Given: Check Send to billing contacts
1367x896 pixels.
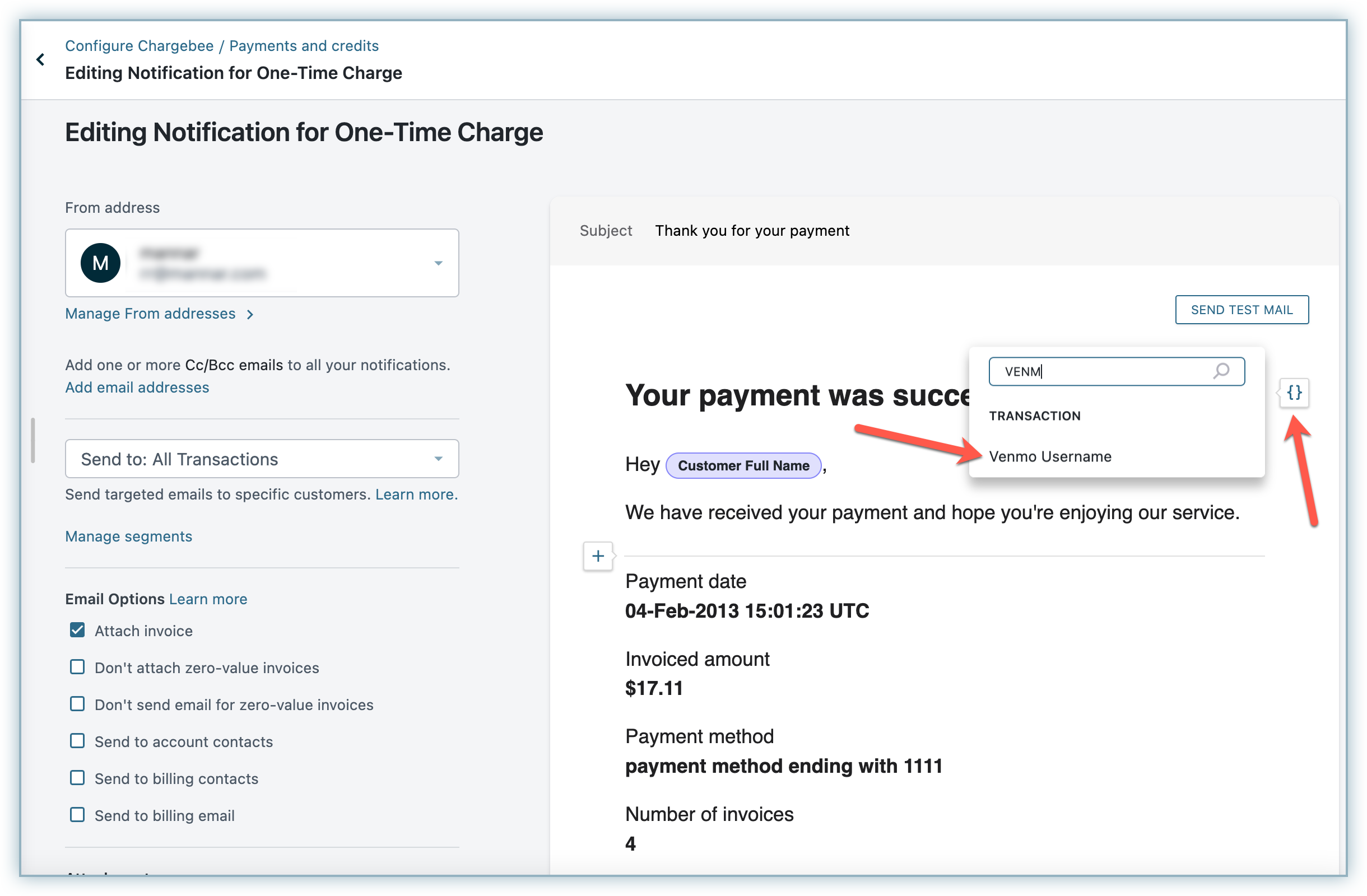Looking at the screenshot, I should click(77, 778).
